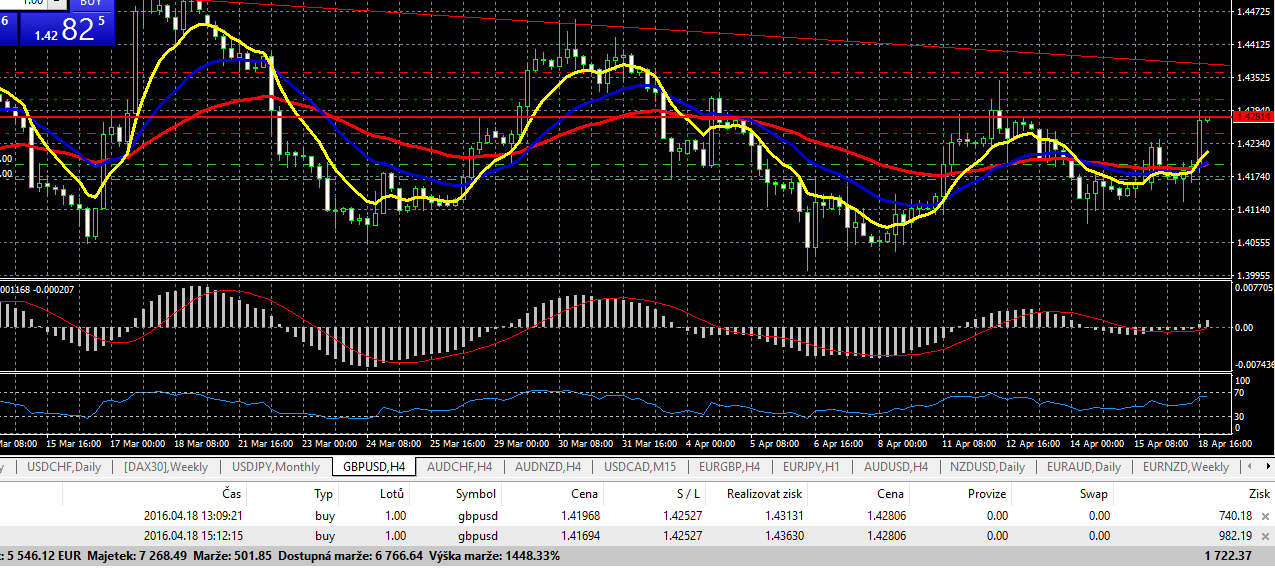Image resolution: width=1275 pixels, height=575 pixels.
Task: Select order time 2016.04.18 13:09:21
Action: (x=194, y=516)
